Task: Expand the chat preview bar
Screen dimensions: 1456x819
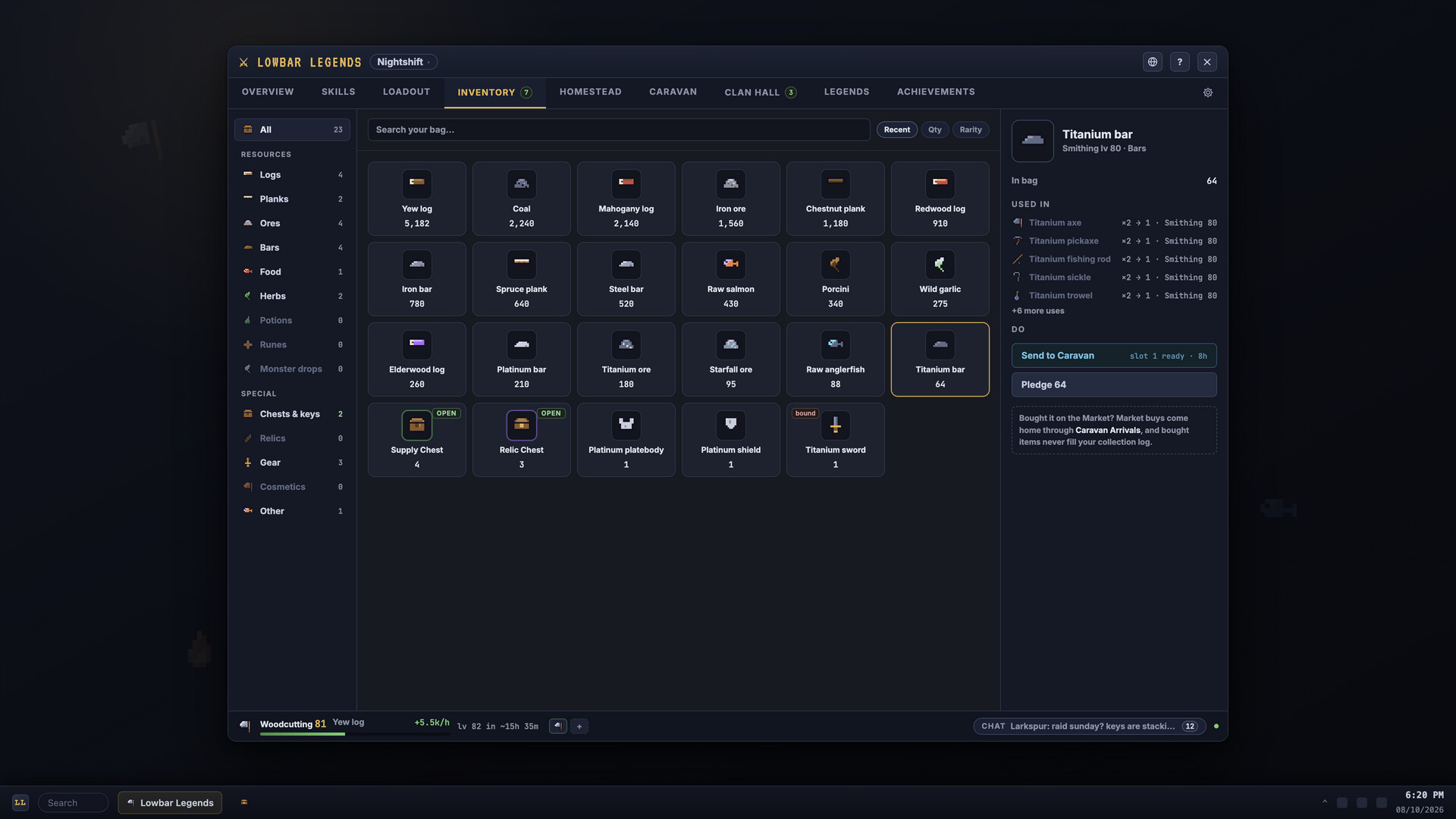Action: pos(1089,726)
